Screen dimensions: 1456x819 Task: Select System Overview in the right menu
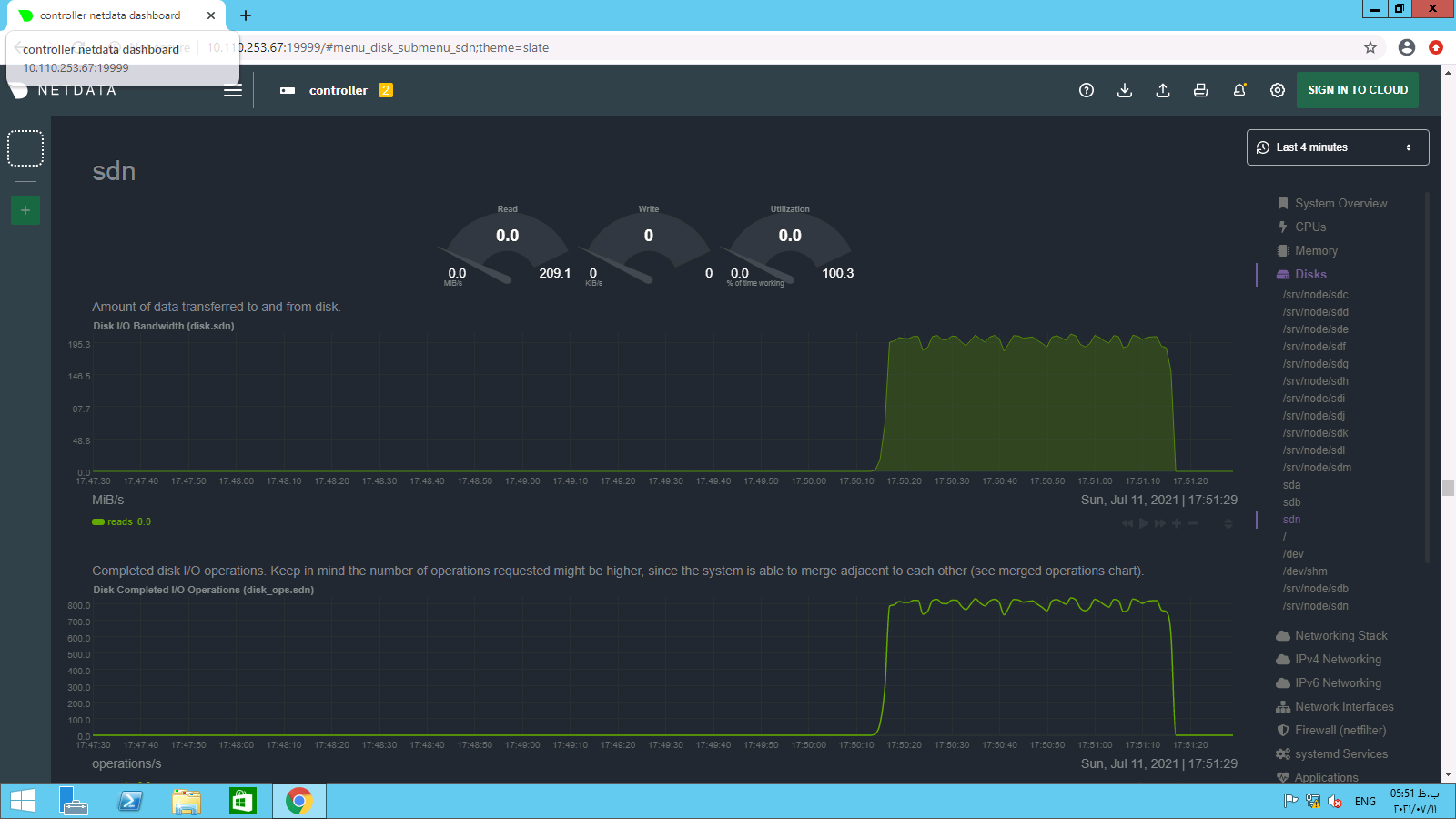pos(1340,203)
